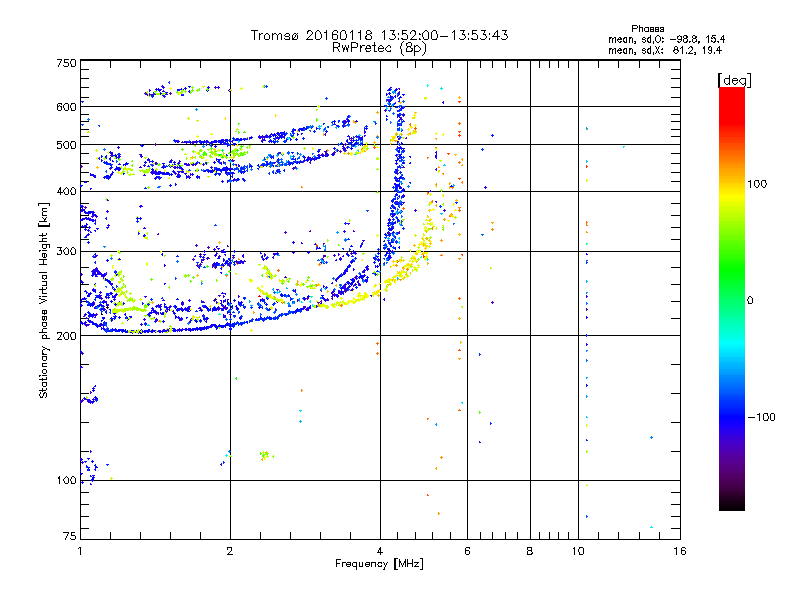Click the colorbar tick label "100"
The height and width of the screenshot is (600, 800).
(757, 184)
